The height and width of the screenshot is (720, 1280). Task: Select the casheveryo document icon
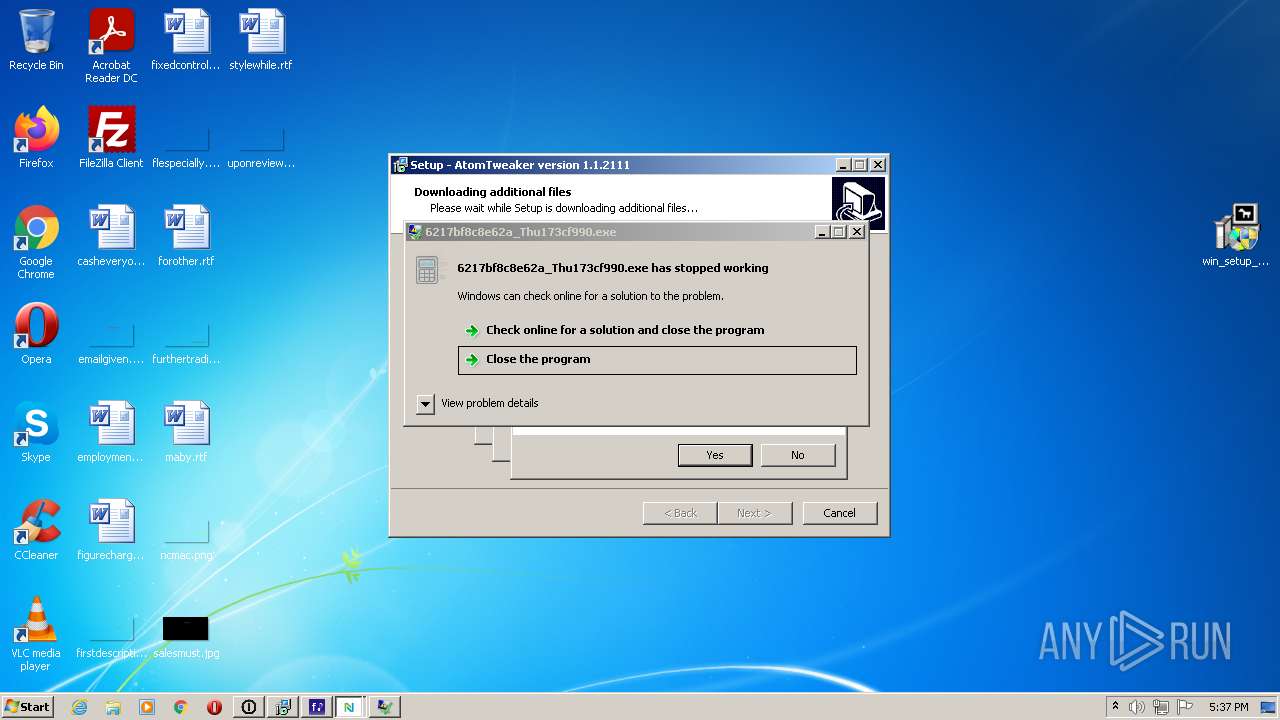click(x=111, y=236)
